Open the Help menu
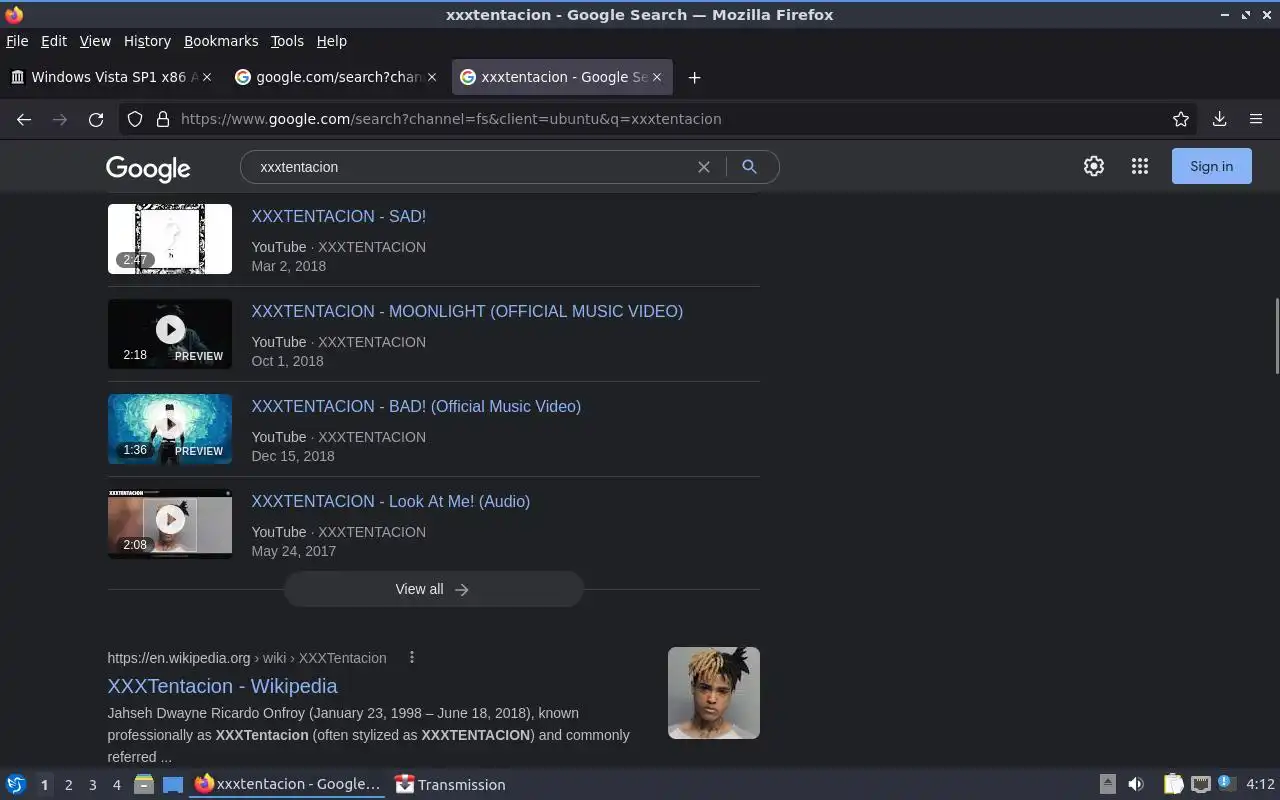1280x800 pixels. [x=332, y=41]
